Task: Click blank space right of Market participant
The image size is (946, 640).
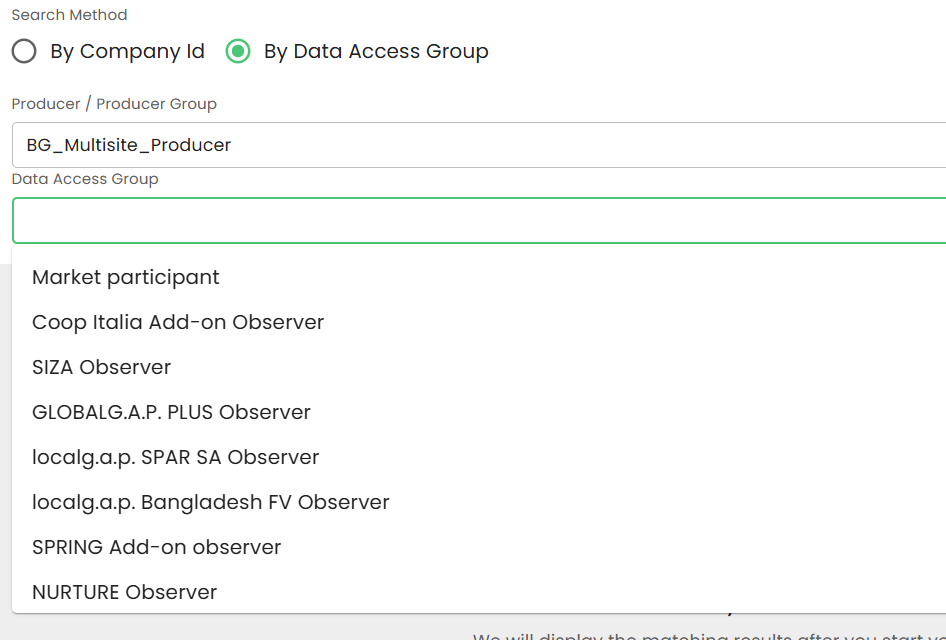Action: (x=600, y=277)
